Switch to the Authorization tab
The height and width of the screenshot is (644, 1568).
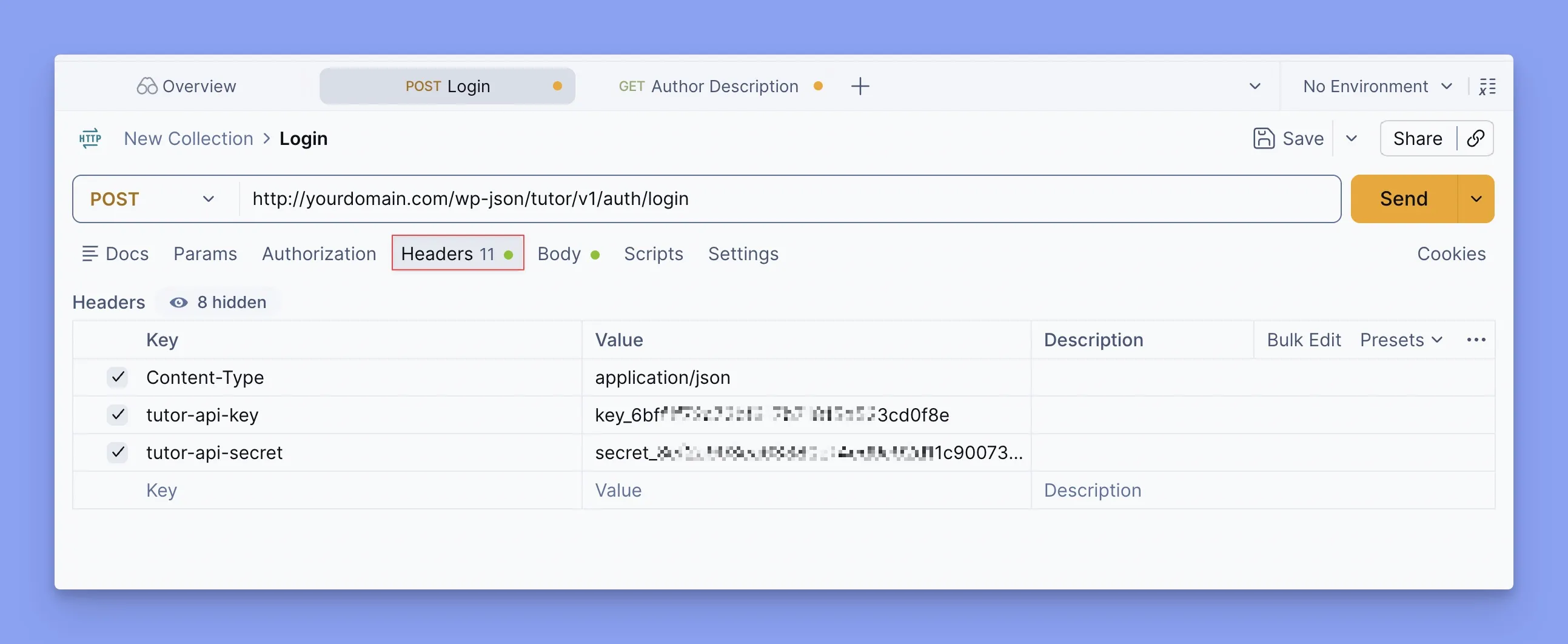click(x=319, y=254)
